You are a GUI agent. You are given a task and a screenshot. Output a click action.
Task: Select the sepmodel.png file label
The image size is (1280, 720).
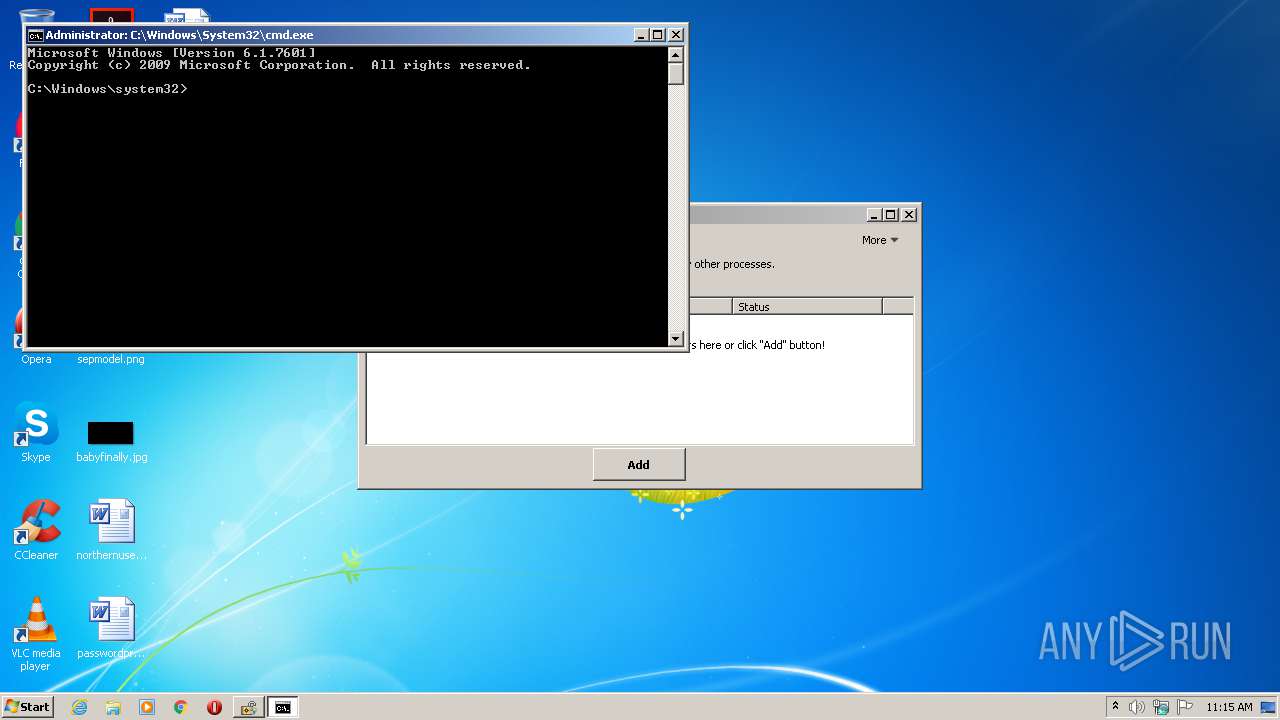(111, 359)
